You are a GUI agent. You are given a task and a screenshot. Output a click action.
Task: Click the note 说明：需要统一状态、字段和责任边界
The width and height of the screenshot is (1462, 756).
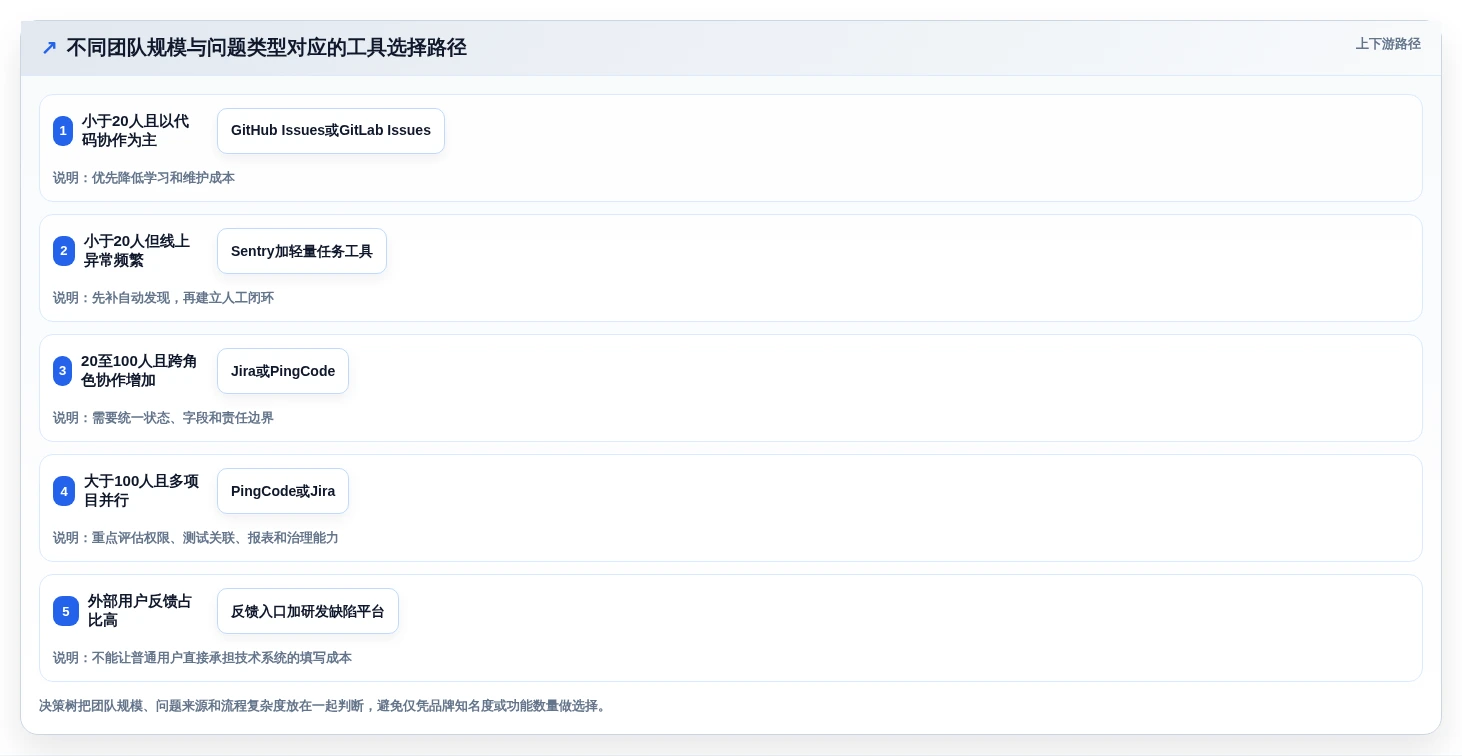point(163,418)
